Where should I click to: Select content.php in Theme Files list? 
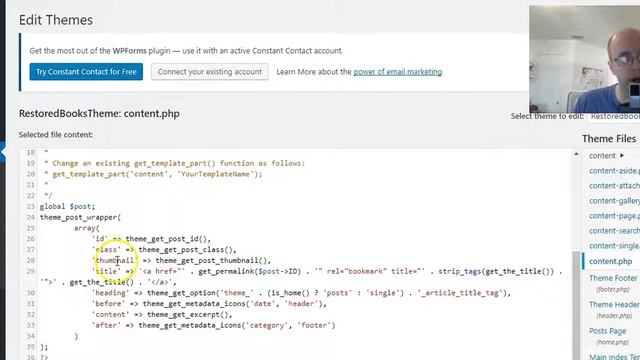click(611, 261)
